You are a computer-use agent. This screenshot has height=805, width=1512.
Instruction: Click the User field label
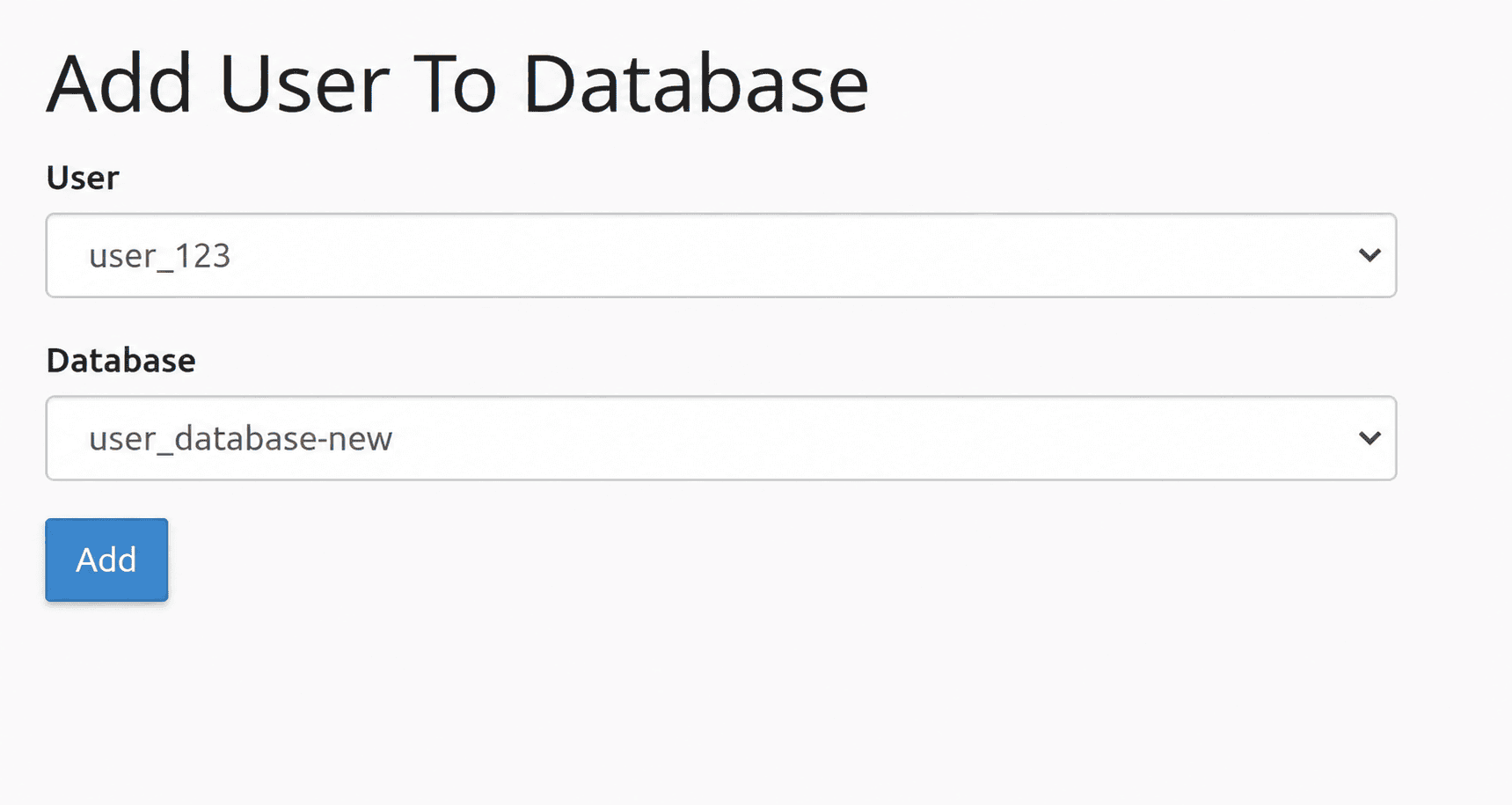coord(83,178)
